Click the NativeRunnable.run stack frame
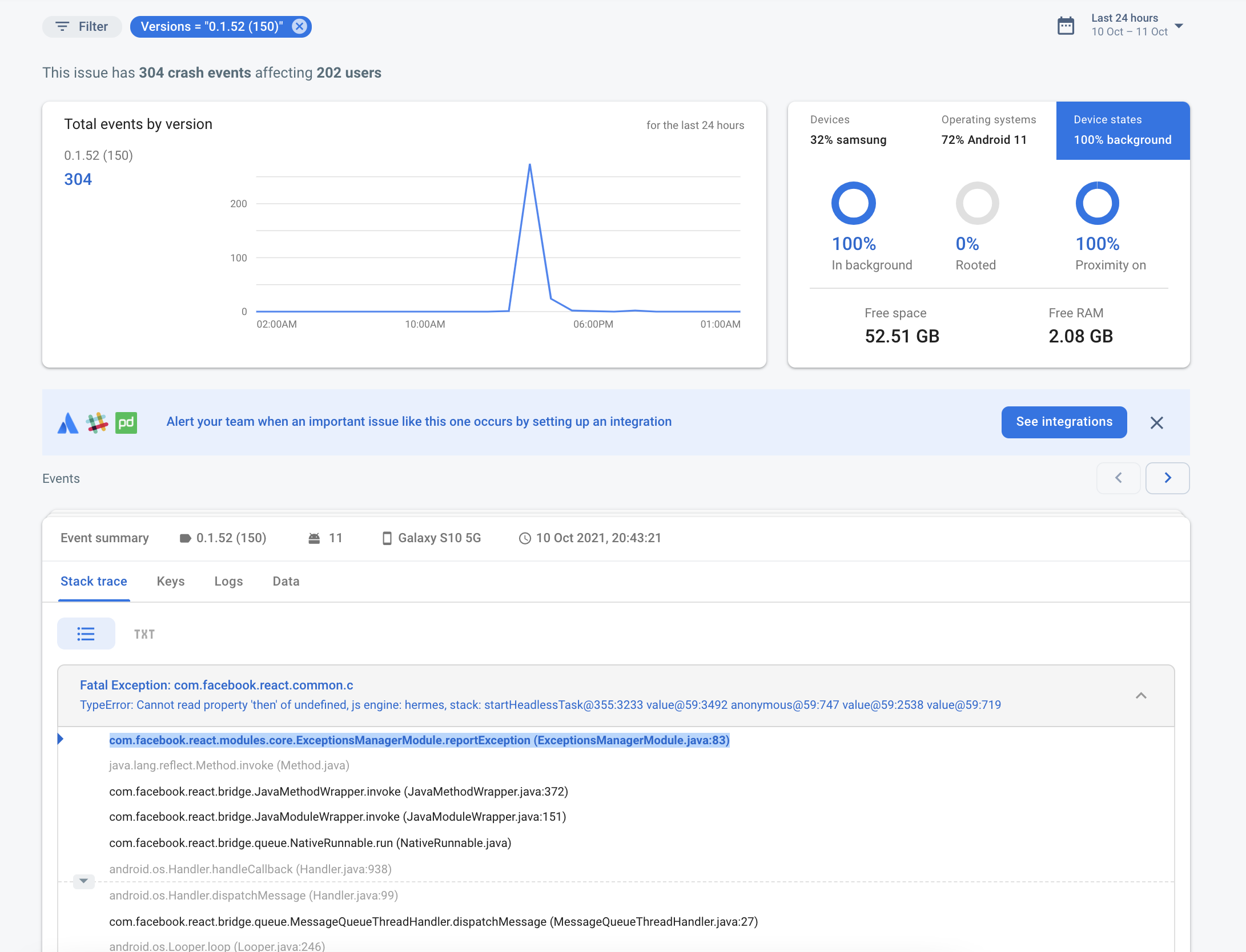Screen dimensions: 1246x952 point(310,843)
